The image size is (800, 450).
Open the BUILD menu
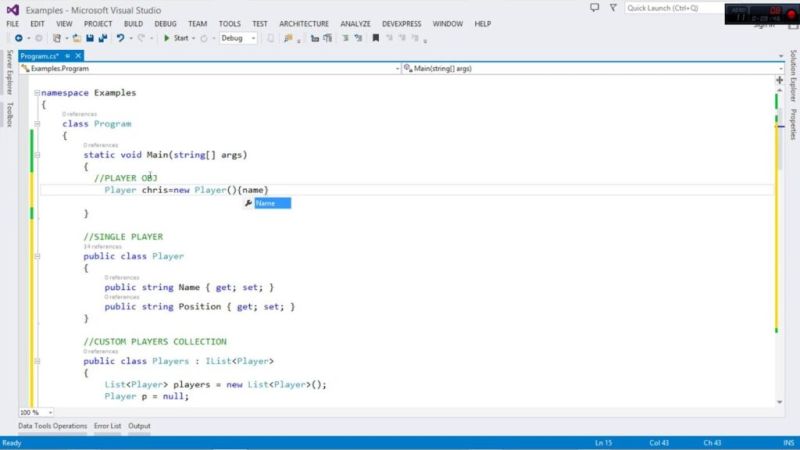(133, 24)
